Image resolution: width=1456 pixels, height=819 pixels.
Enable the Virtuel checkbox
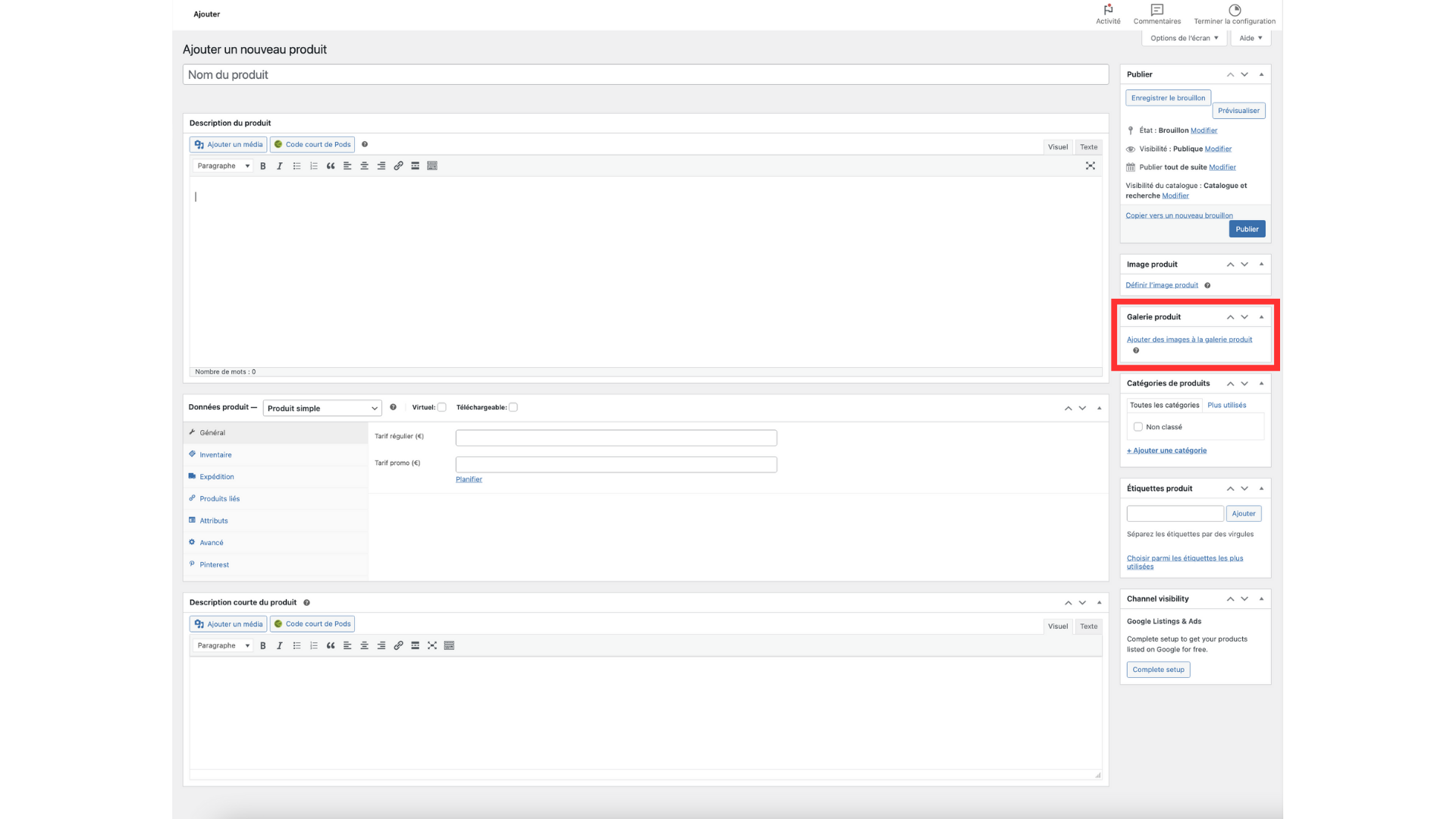(x=442, y=407)
